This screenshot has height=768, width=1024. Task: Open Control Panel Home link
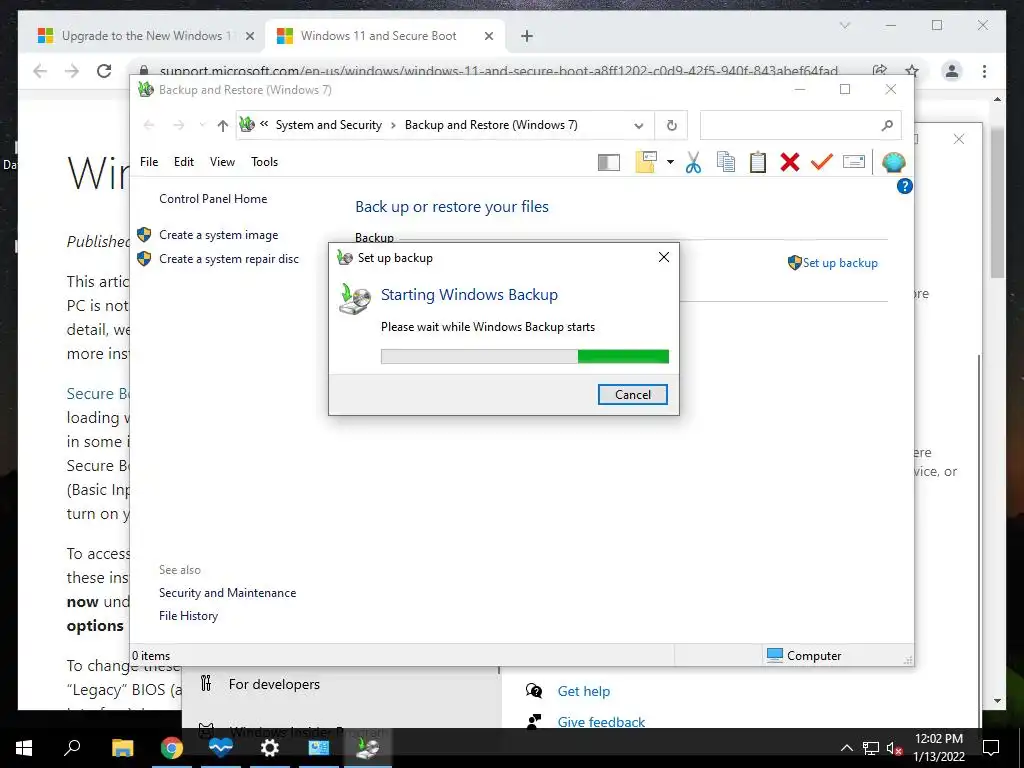pyautogui.click(x=213, y=199)
